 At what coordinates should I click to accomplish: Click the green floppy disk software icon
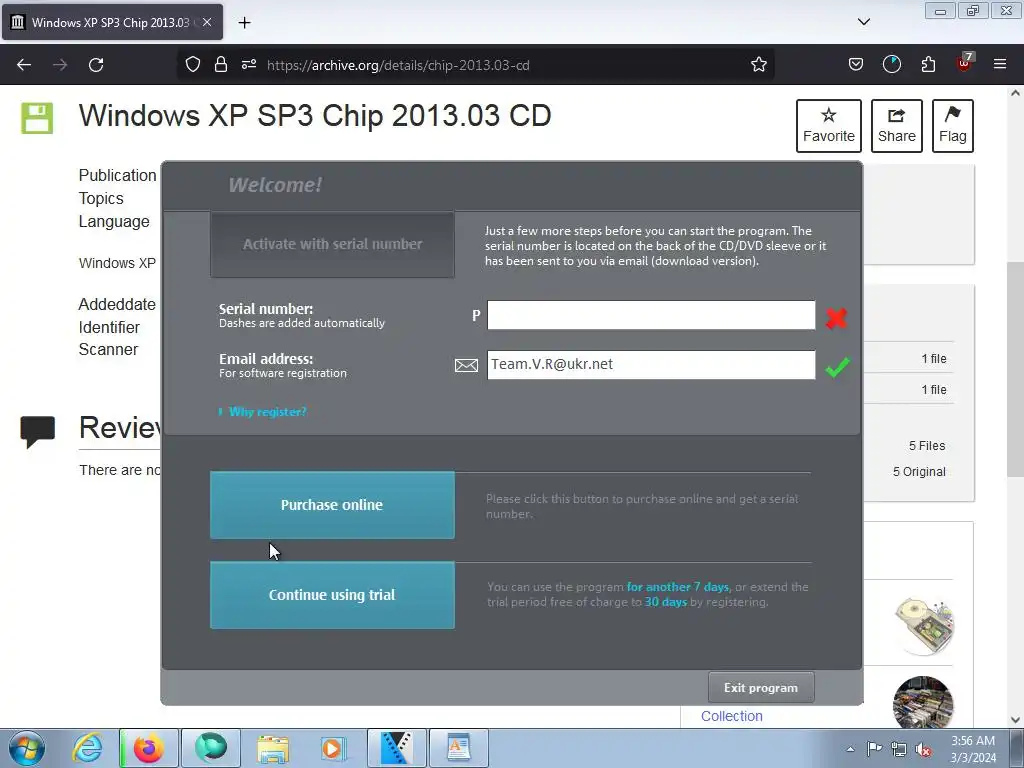37,118
